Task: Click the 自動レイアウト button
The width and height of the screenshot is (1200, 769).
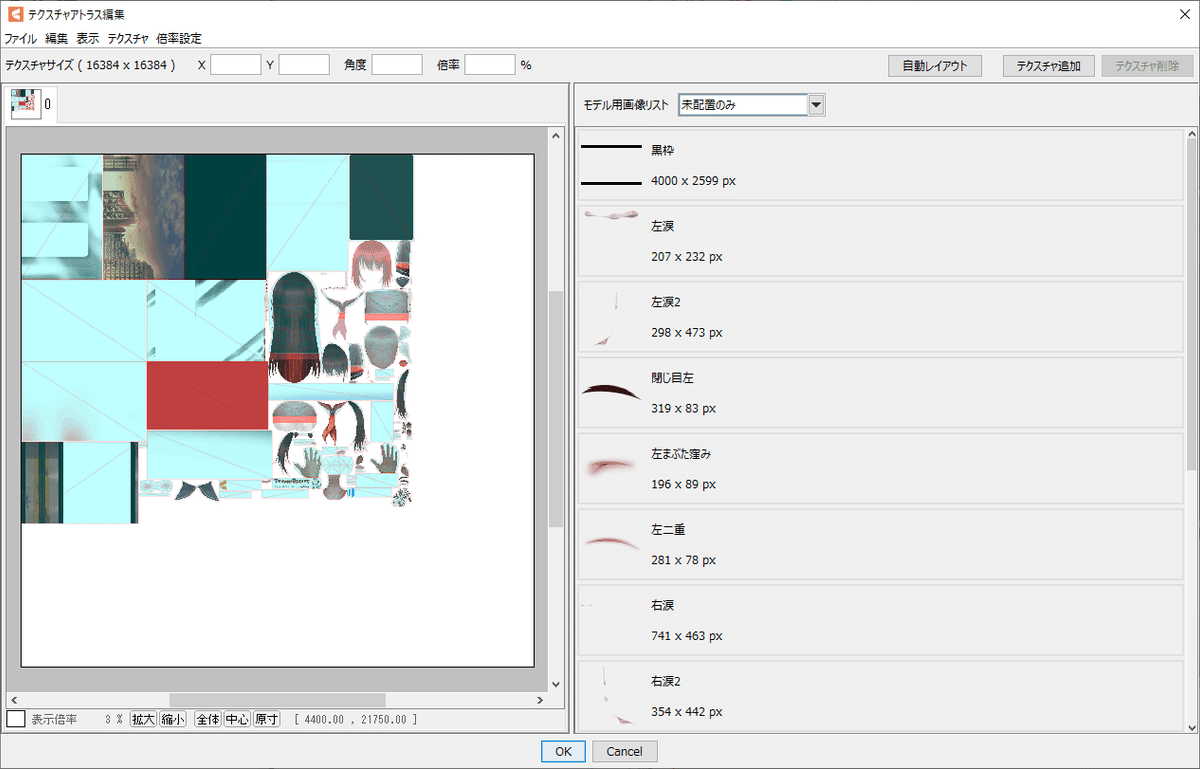Action: point(935,66)
